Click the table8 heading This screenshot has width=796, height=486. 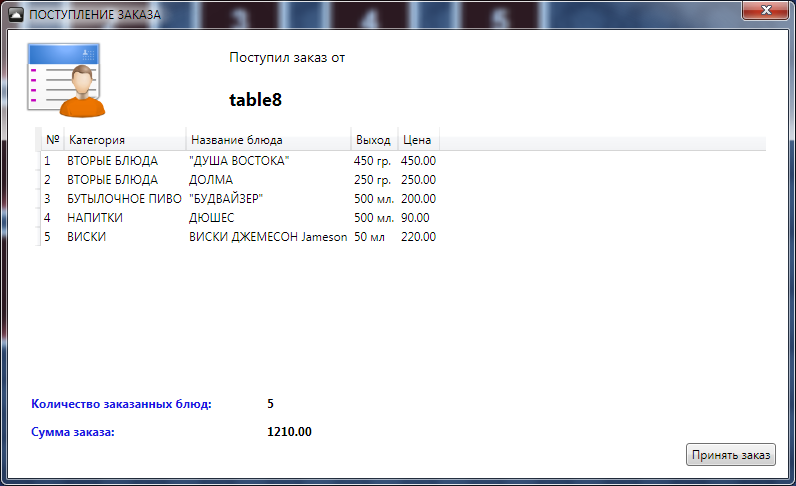click(x=255, y=100)
